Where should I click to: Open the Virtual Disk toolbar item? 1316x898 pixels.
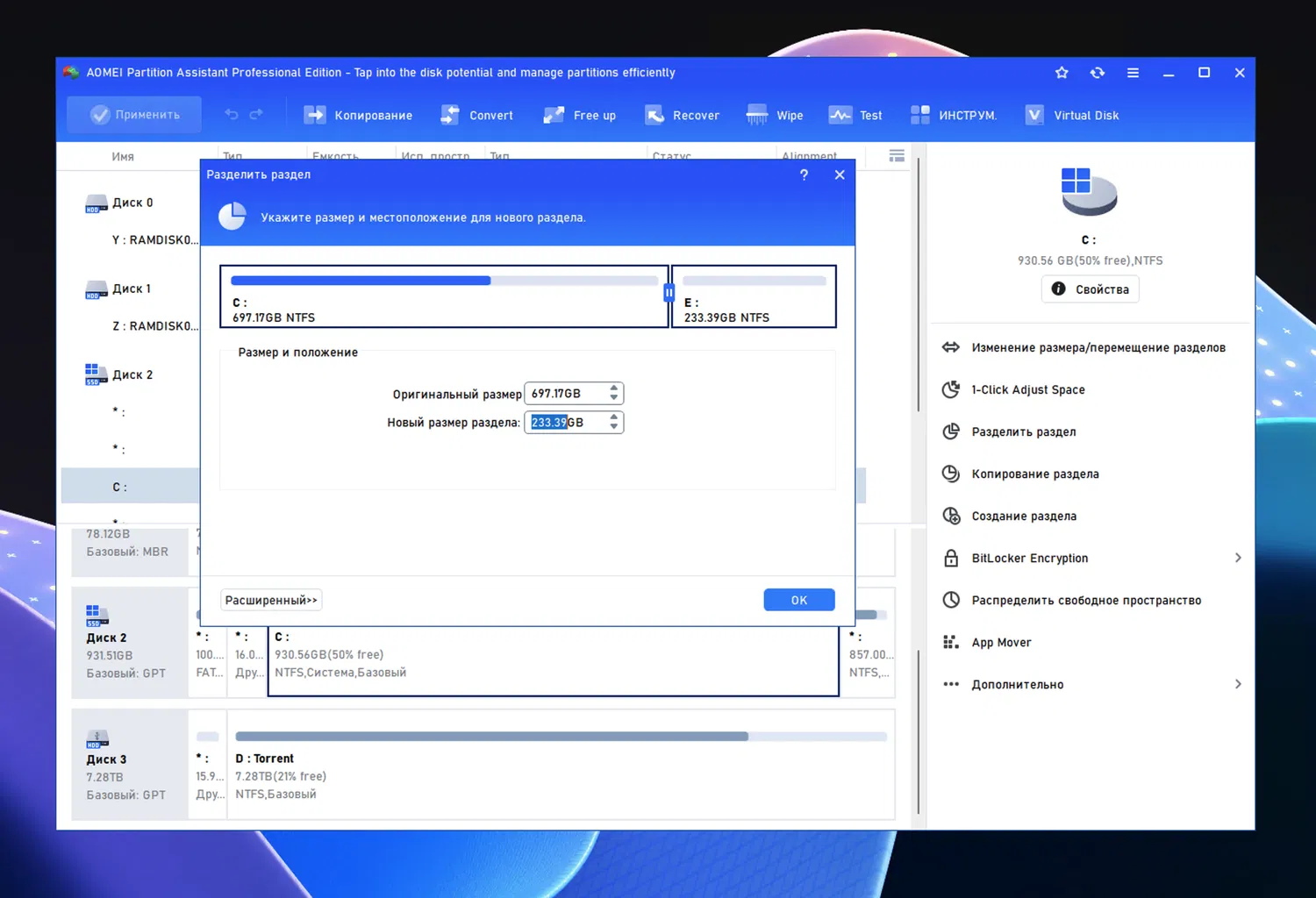[1072, 115]
